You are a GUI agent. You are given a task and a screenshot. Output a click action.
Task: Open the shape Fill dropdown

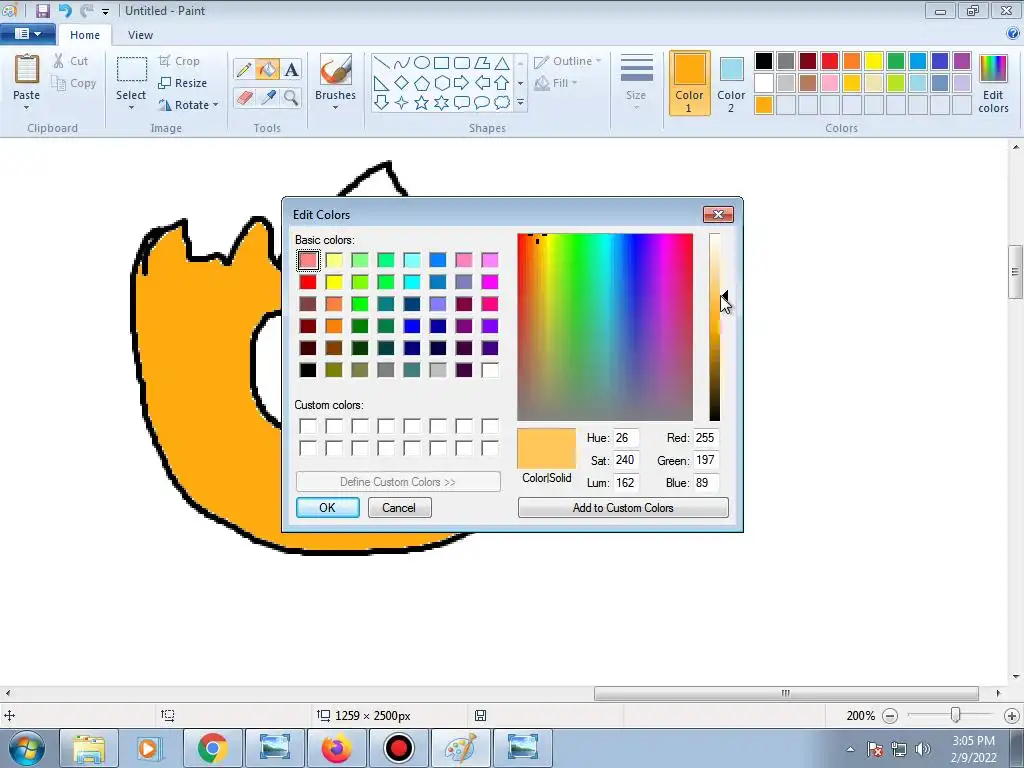[x=556, y=83]
